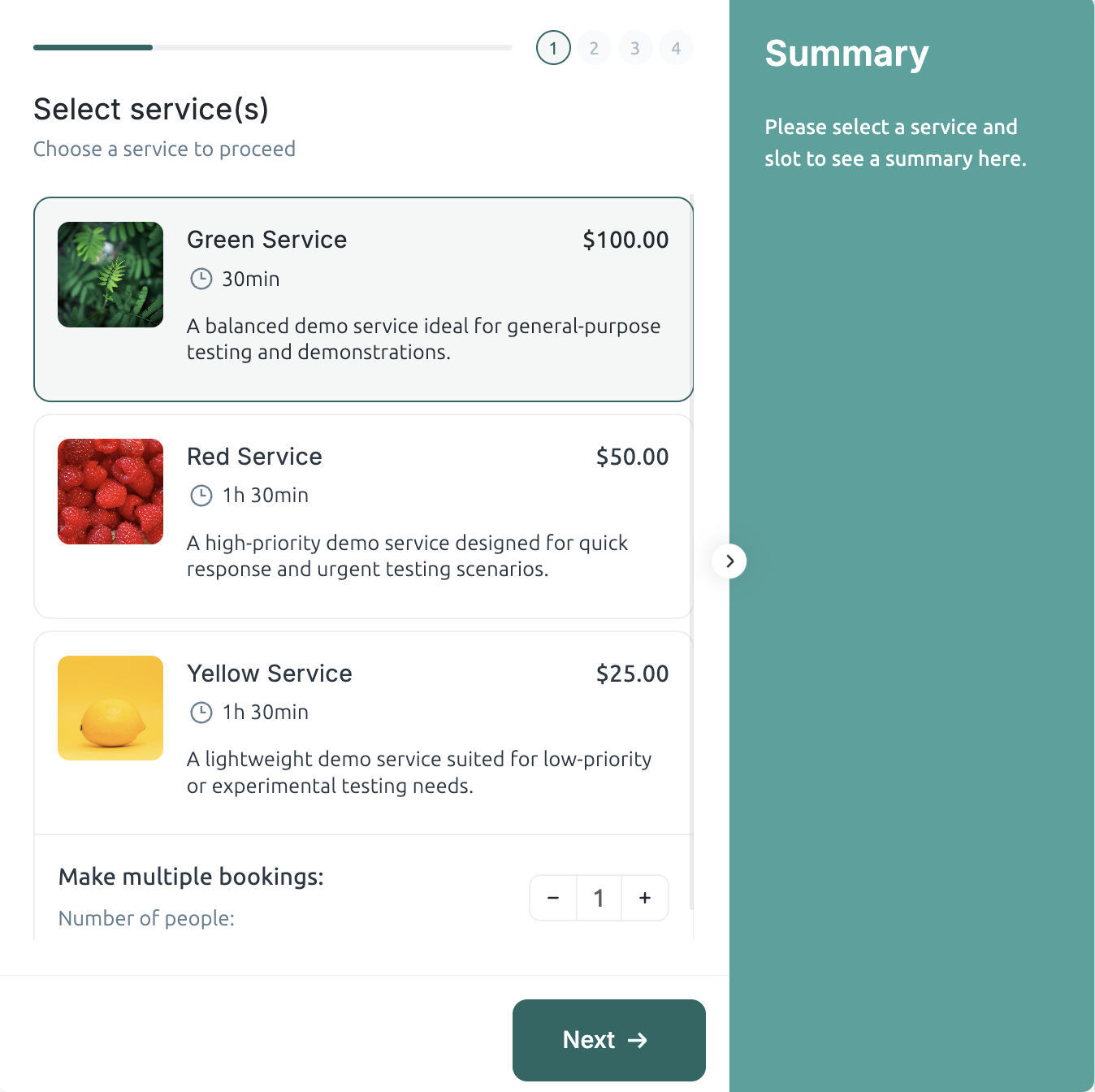The height and width of the screenshot is (1092, 1095).
Task: Click the Next button
Action: 608,1040
